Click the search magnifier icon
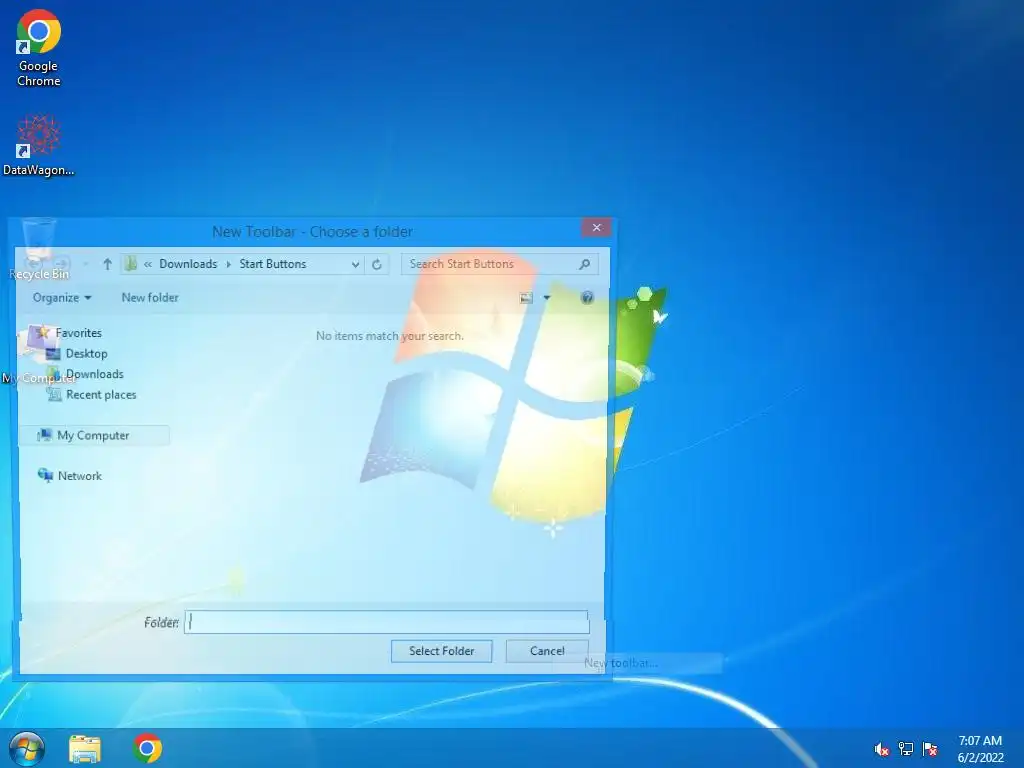 point(584,264)
